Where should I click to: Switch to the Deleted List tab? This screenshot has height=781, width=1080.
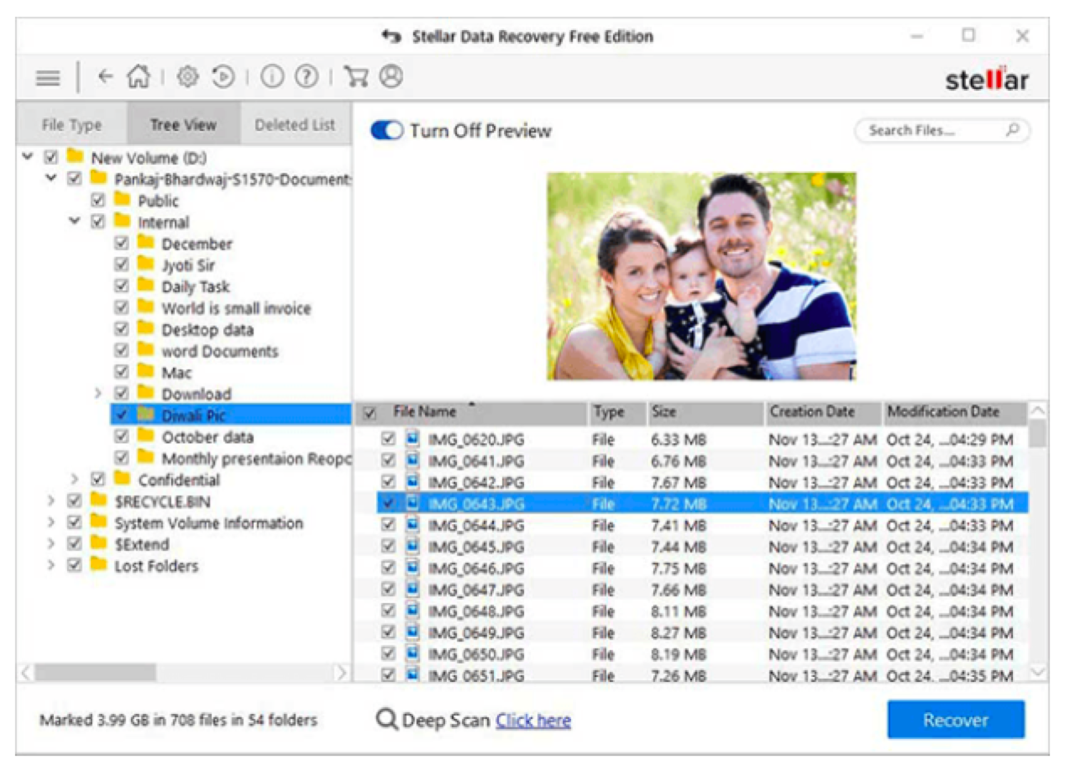295,125
